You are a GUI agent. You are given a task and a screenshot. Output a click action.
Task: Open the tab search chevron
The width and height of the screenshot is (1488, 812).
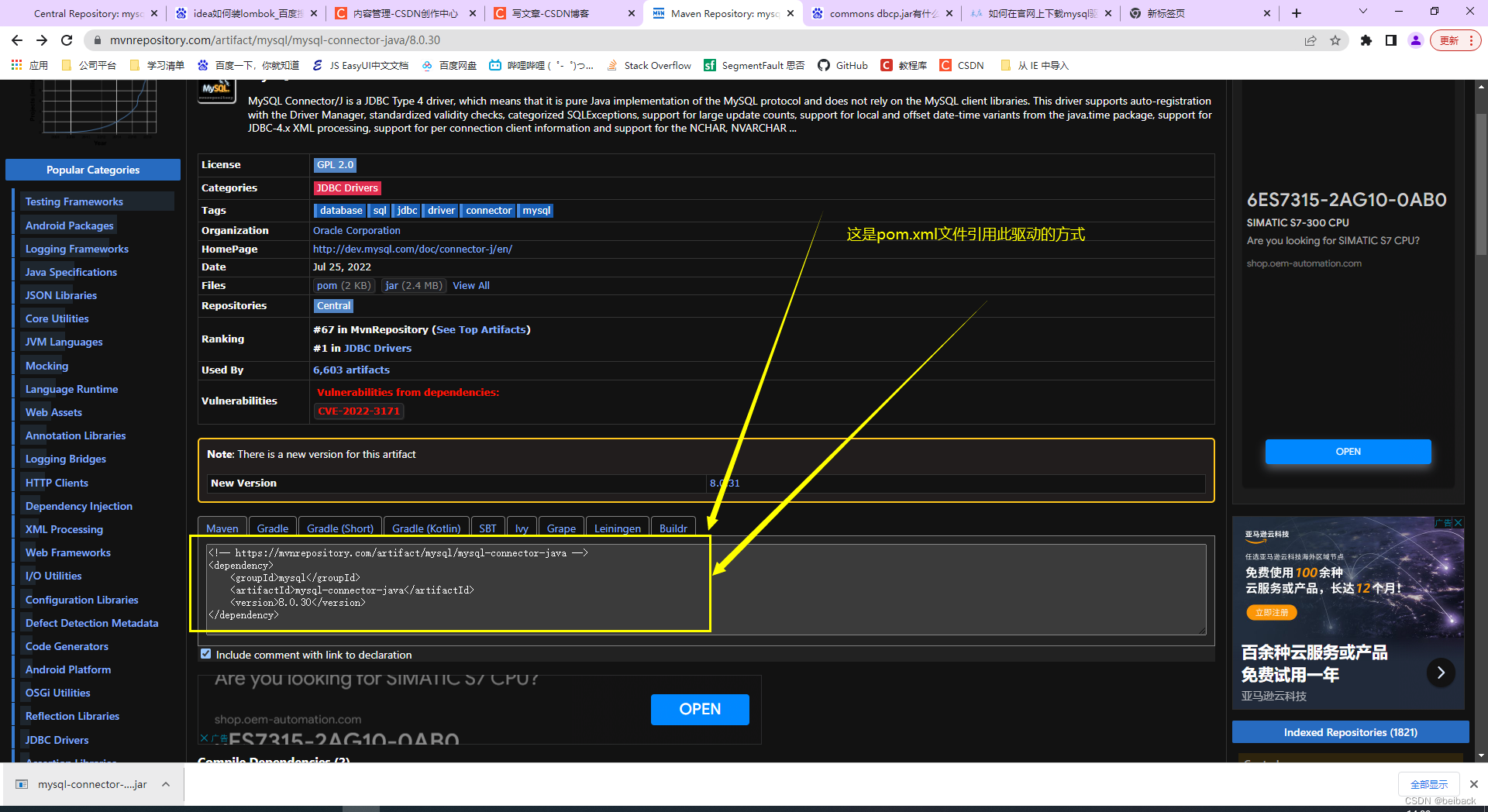[1363, 12]
